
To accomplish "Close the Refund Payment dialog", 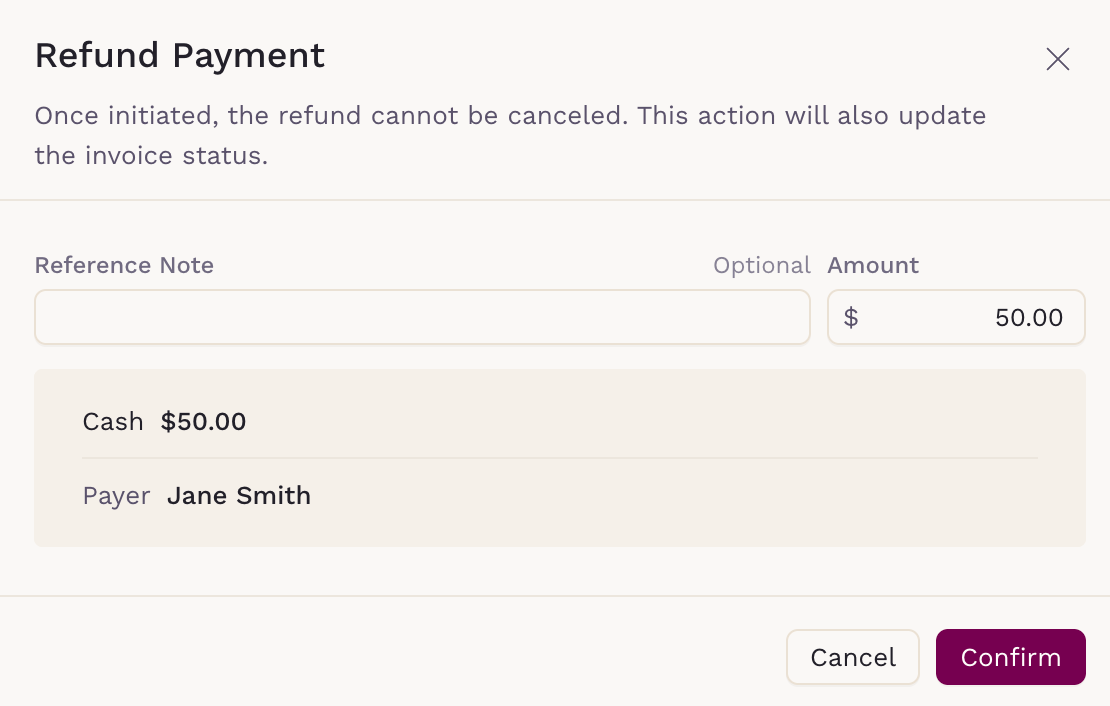I will pos(1057,59).
